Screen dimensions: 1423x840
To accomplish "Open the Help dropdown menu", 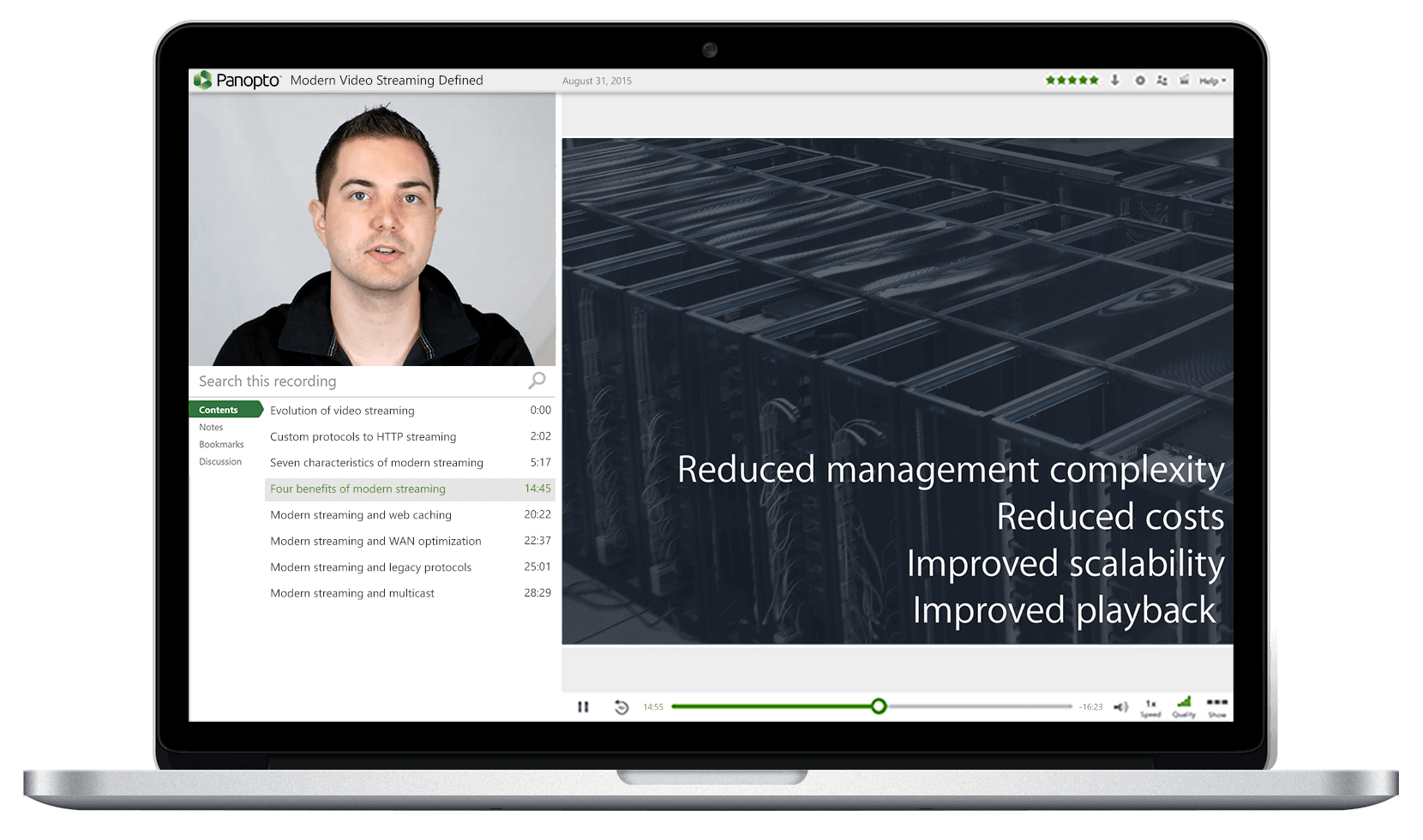I will pyautogui.click(x=1213, y=80).
